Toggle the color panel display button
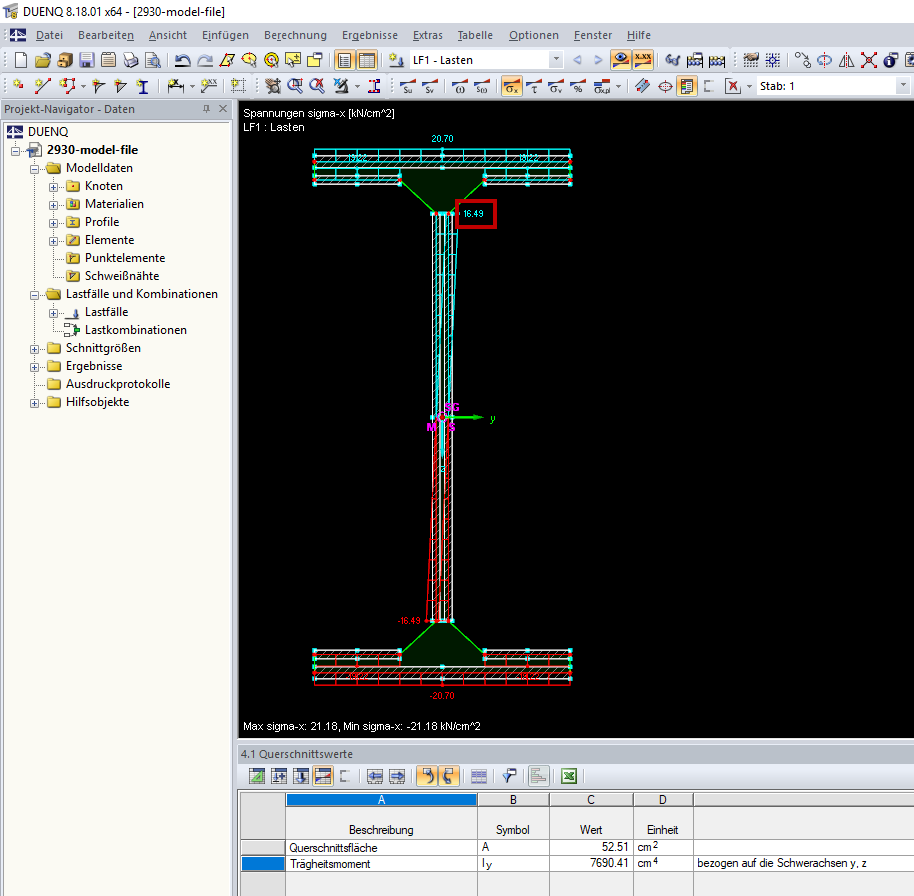The image size is (914, 896). click(687, 86)
